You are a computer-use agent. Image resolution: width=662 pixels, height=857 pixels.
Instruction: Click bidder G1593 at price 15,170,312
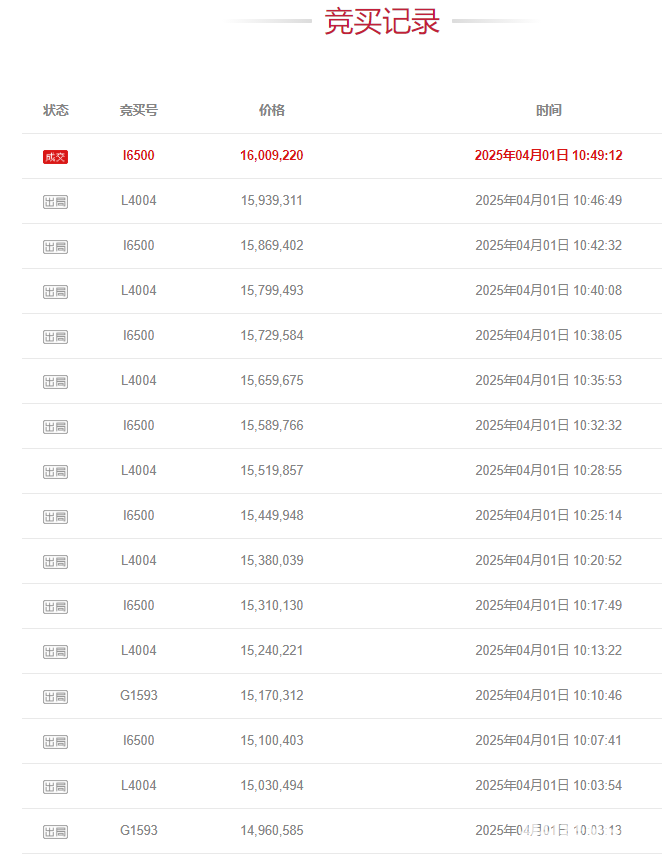click(139, 695)
